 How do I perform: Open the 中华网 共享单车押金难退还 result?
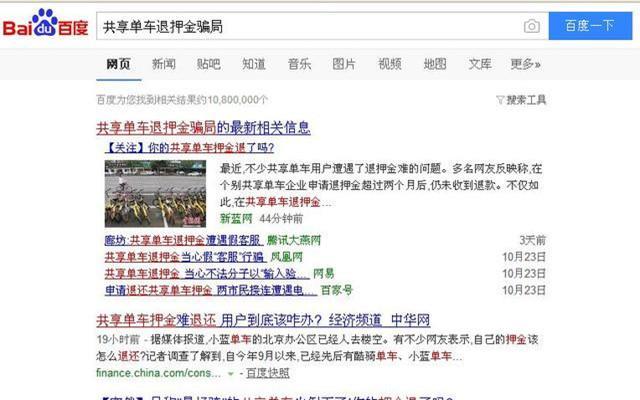click(x=263, y=320)
